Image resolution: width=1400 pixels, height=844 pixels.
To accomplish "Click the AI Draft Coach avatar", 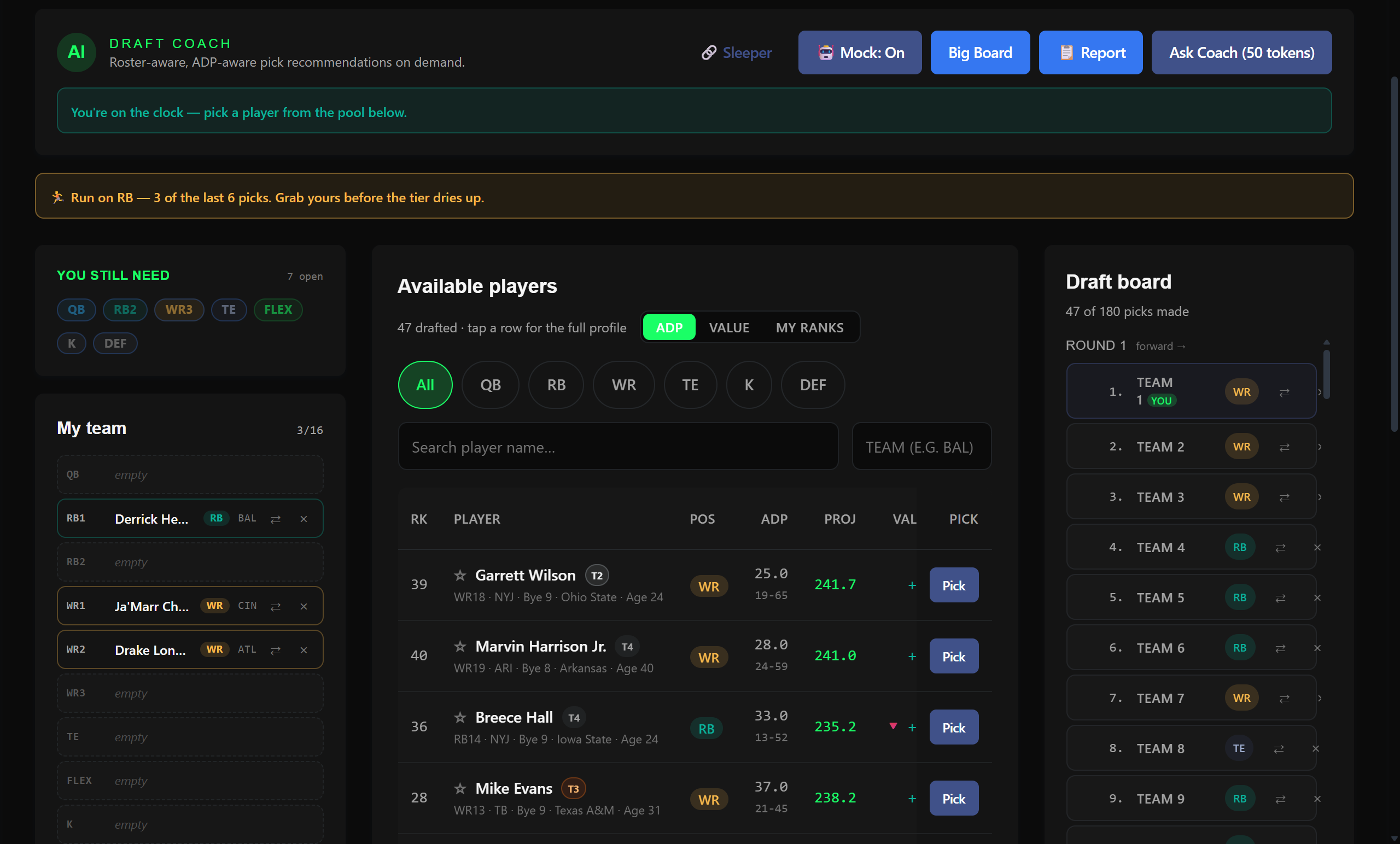I will 76,52.
